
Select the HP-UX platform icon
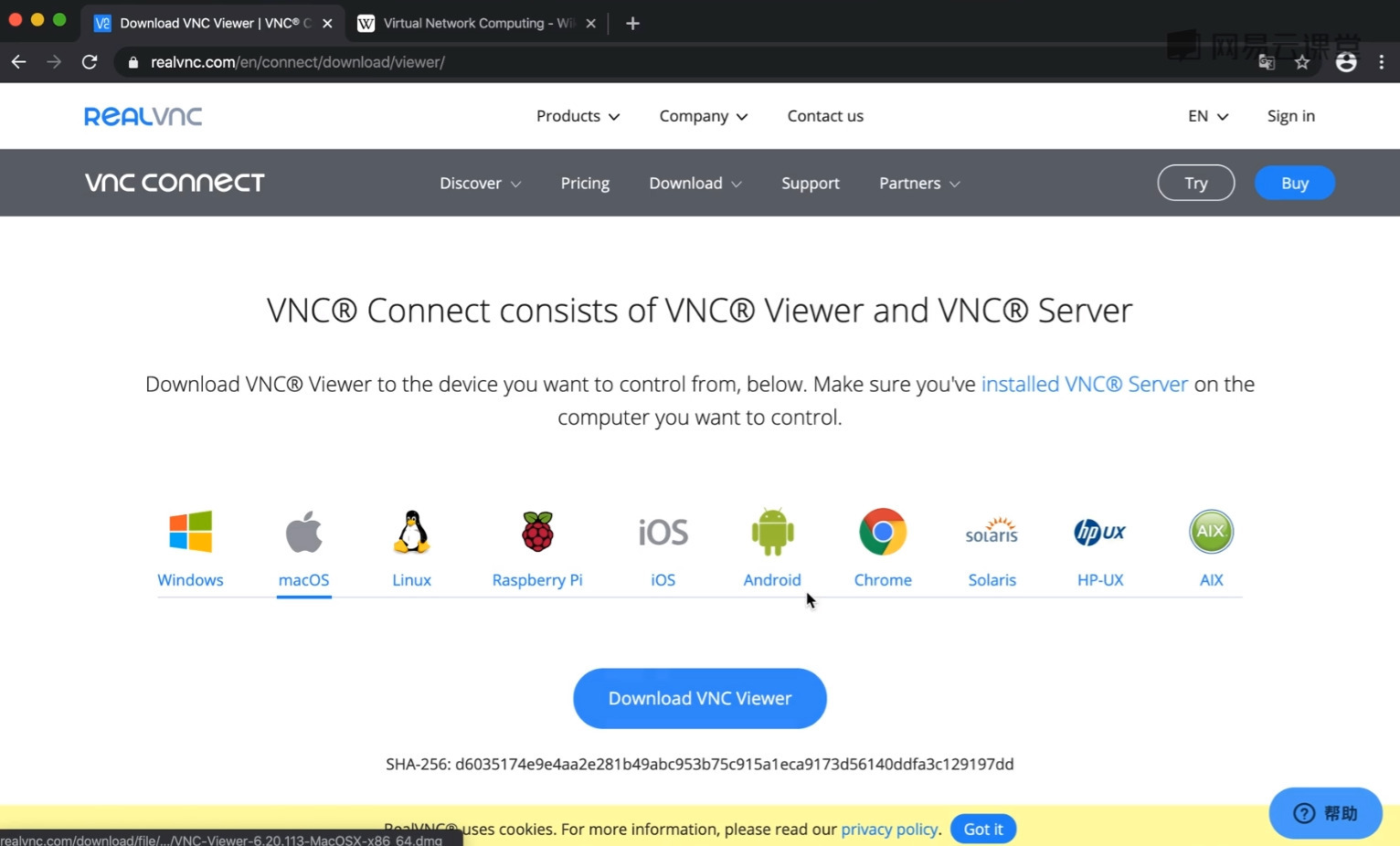pos(1100,532)
